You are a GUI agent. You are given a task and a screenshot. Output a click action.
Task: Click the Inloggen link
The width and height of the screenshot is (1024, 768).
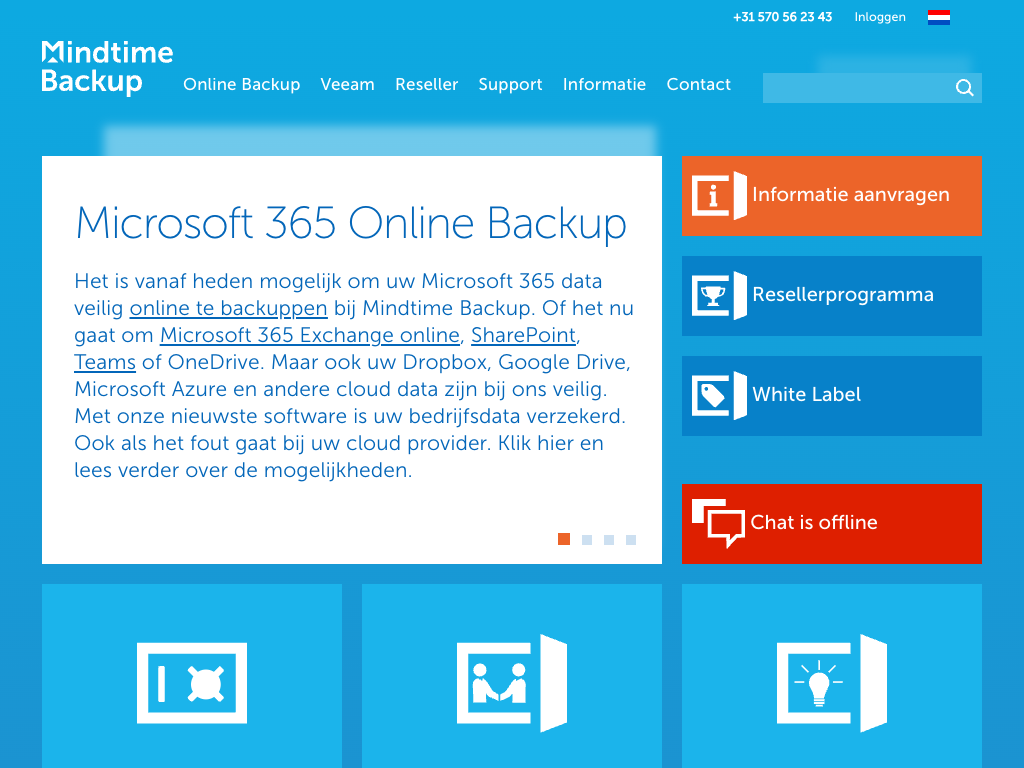[x=880, y=17]
